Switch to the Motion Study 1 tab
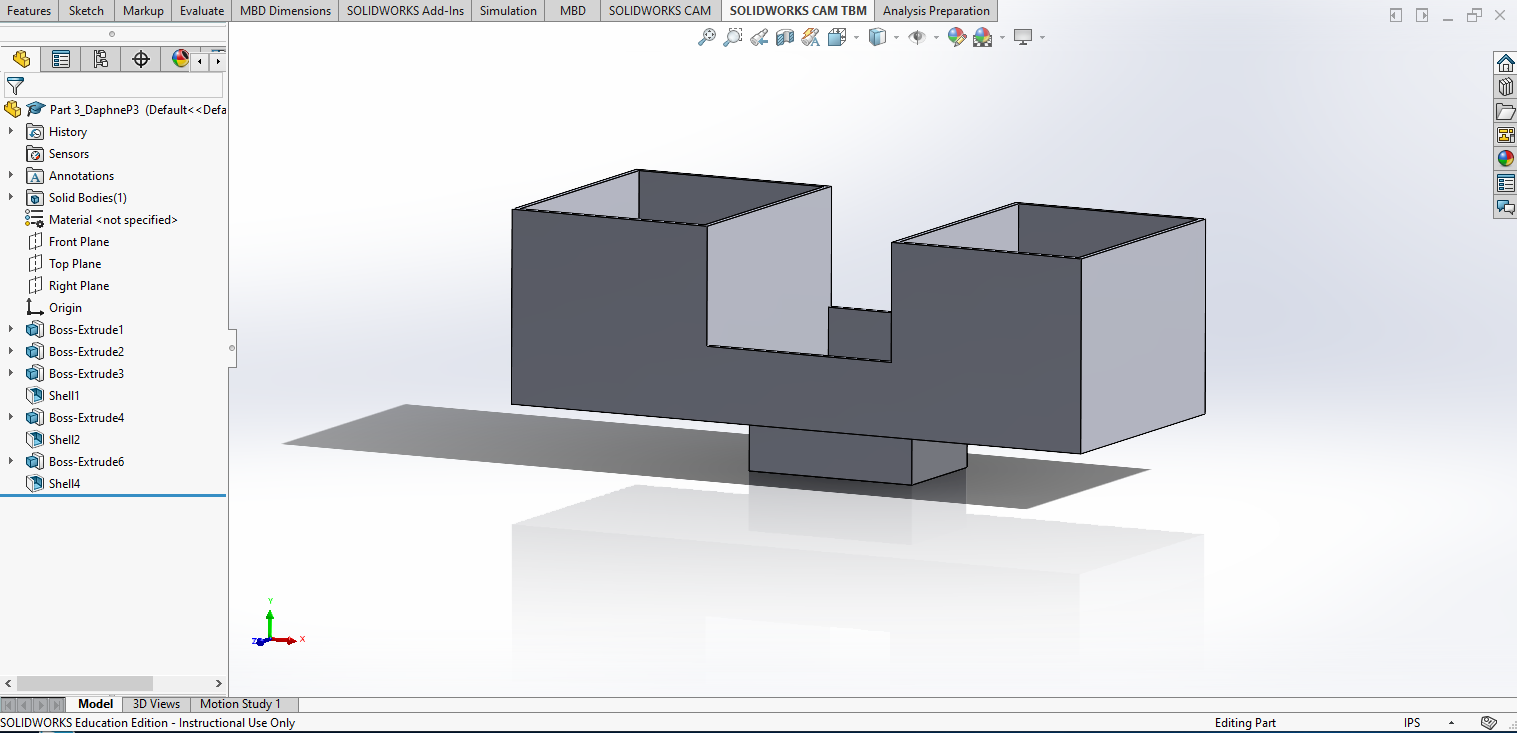Viewport: 1517px width, 733px height. (240, 704)
